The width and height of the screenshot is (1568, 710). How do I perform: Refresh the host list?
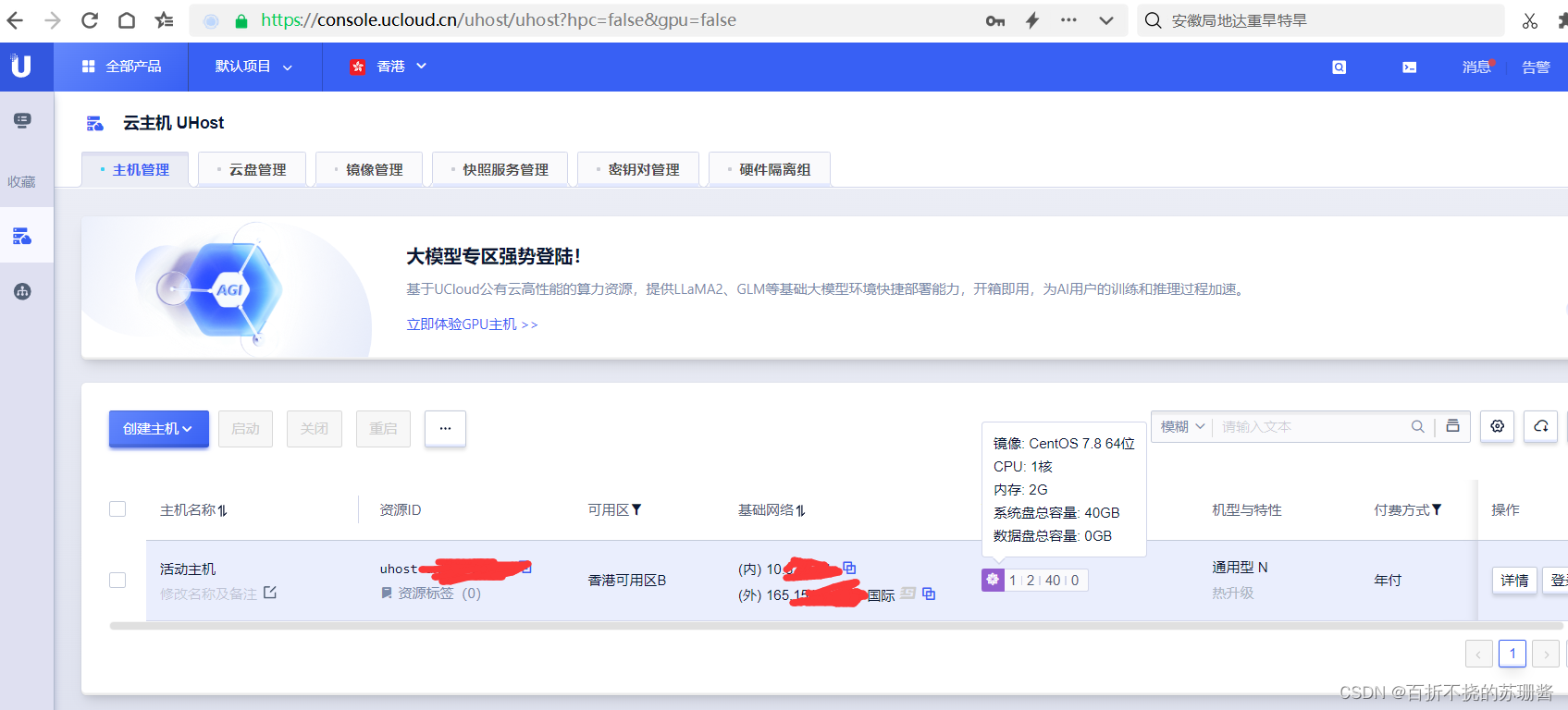tap(1541, 426)
